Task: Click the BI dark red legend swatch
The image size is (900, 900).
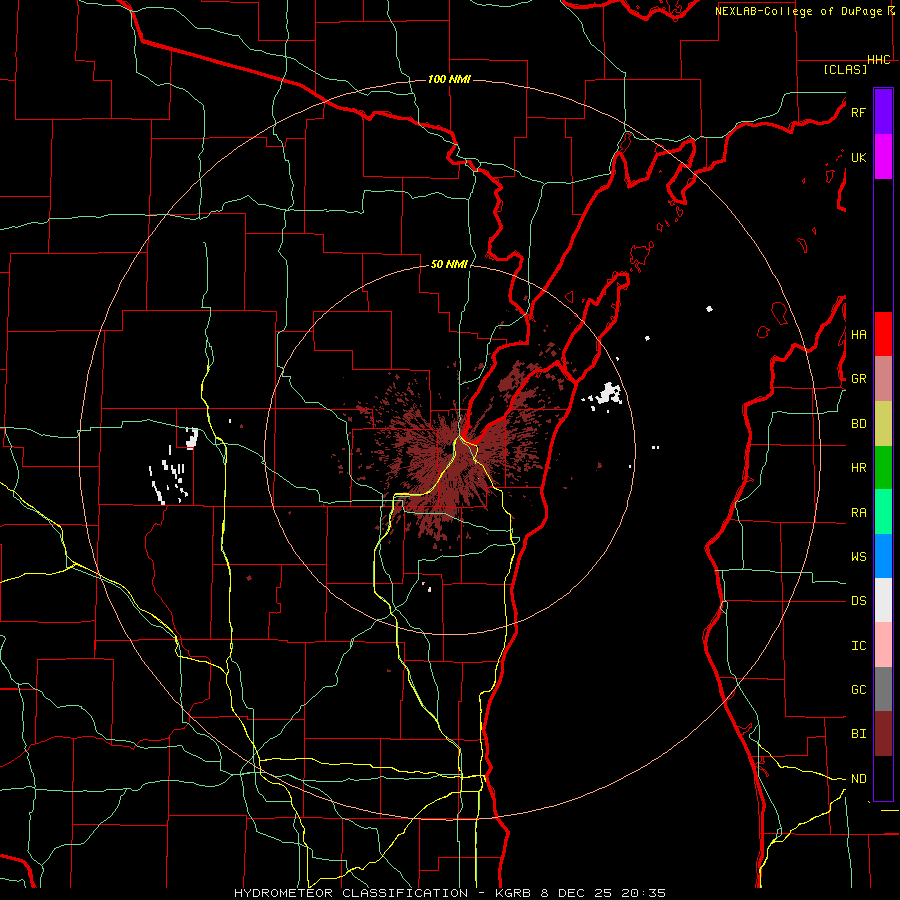Action: point(883,734)
